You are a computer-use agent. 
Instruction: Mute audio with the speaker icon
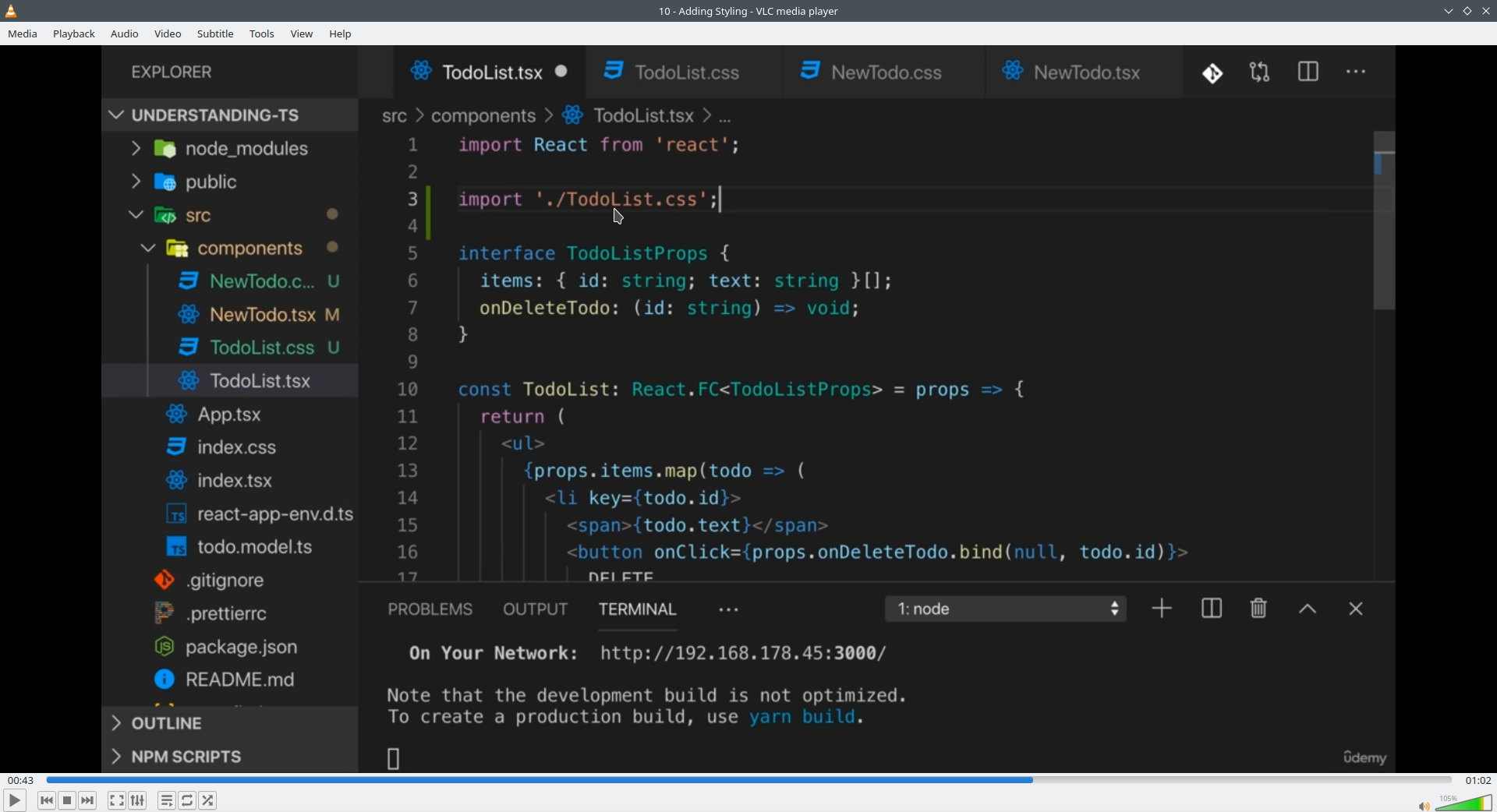pos(1424,806)
